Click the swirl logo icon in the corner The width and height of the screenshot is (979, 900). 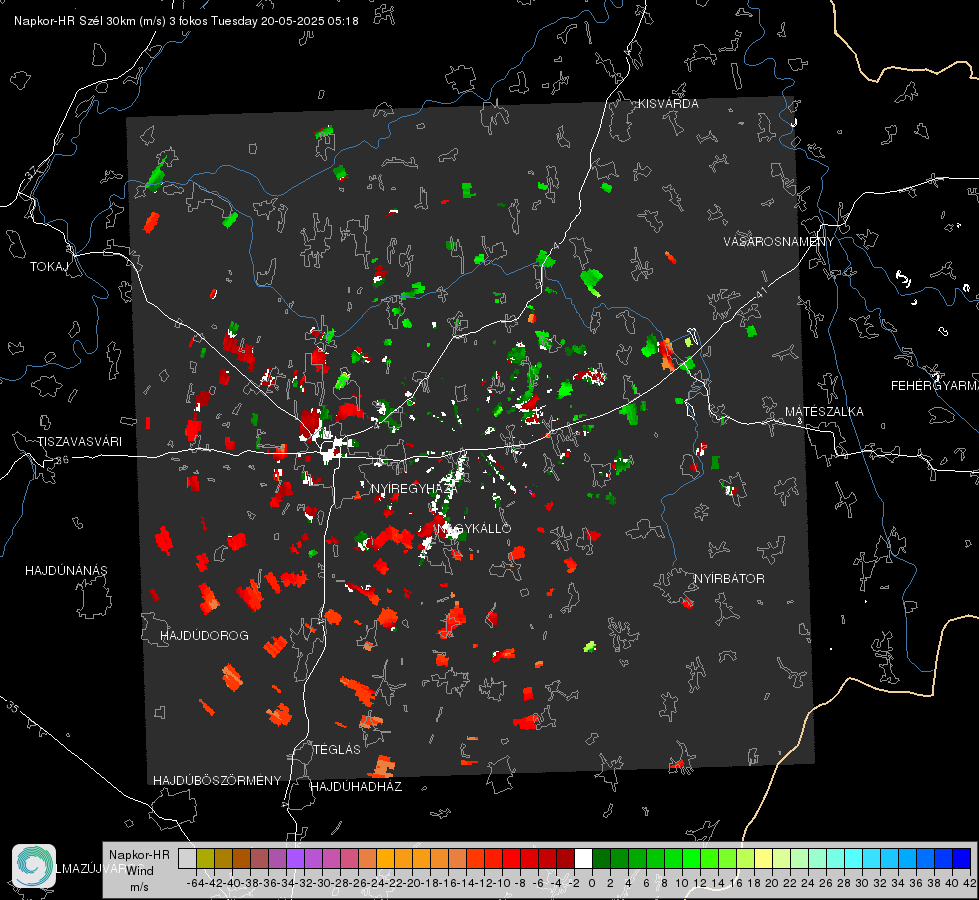coord(34,866)
